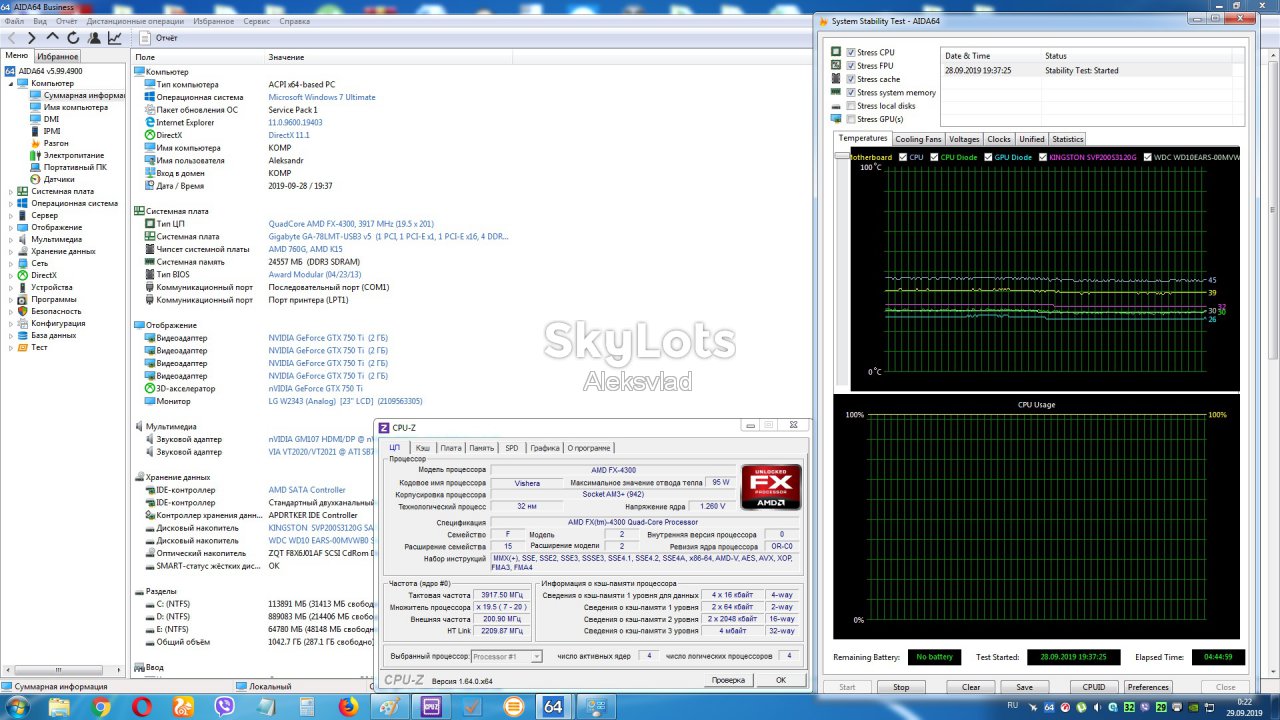This screenshot has height=720, width=1280.
Task: Open the graph/stability test toolbar icon
Action: pos(114,38)
